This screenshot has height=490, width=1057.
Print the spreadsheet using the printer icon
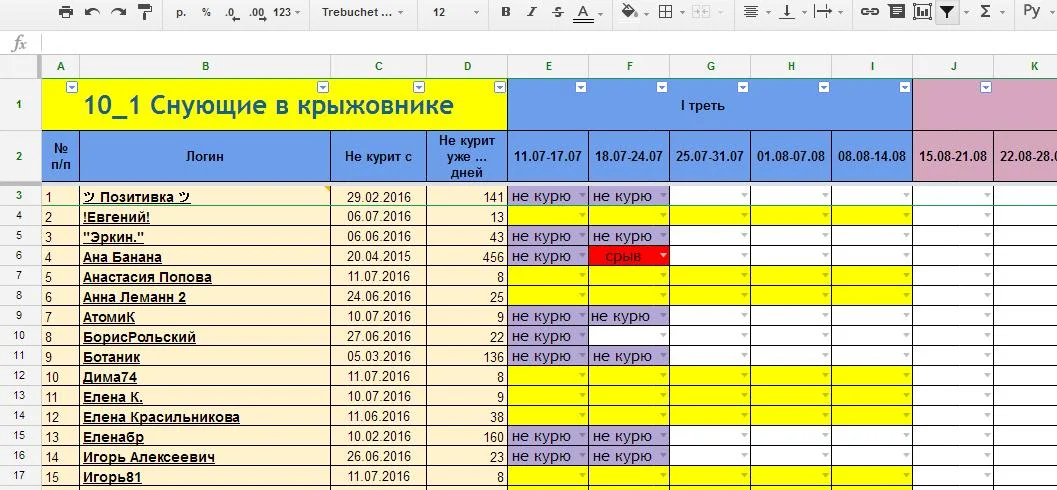[65, 11]
